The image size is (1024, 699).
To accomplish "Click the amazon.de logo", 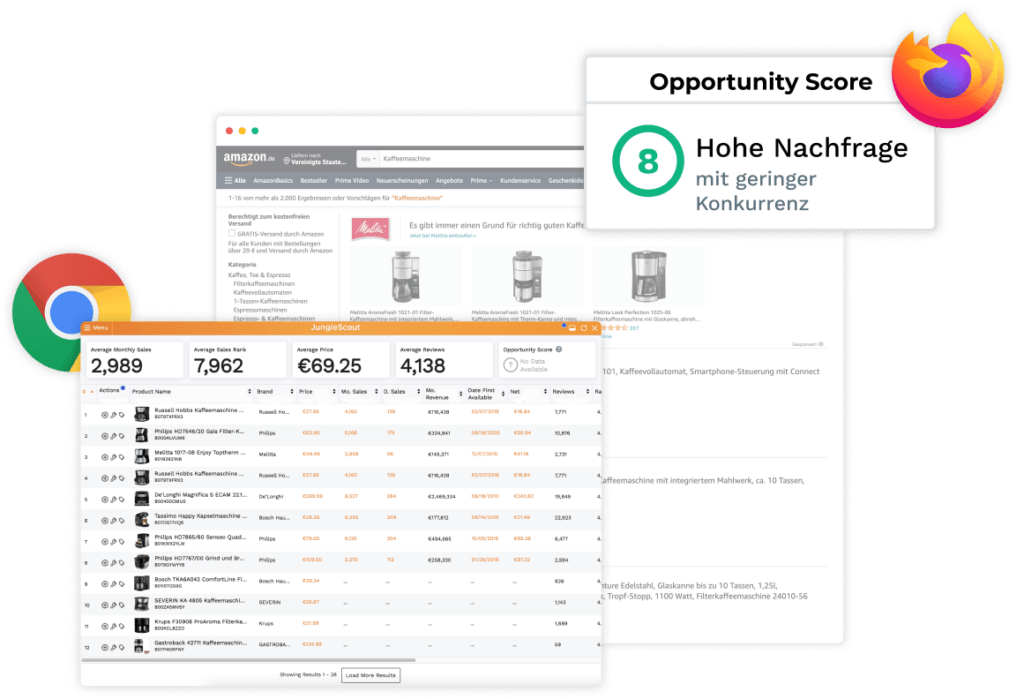I will 249,158.
